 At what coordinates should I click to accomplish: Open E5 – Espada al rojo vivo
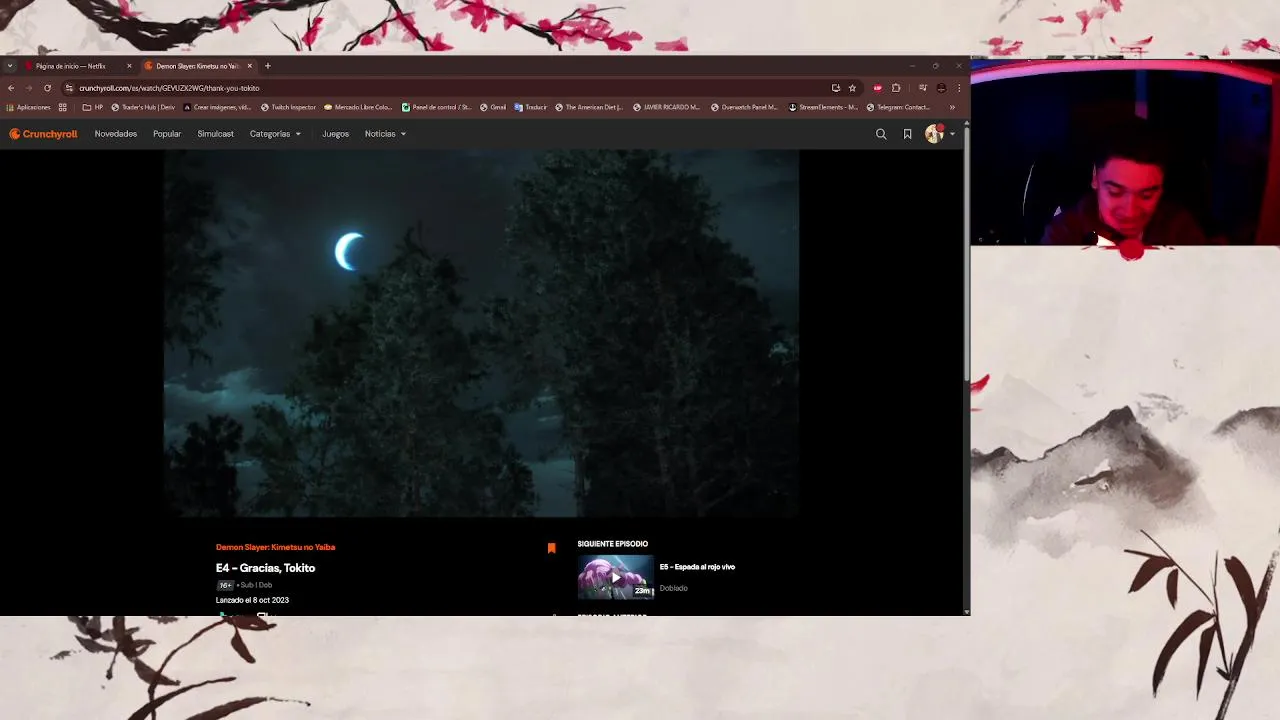697,567
